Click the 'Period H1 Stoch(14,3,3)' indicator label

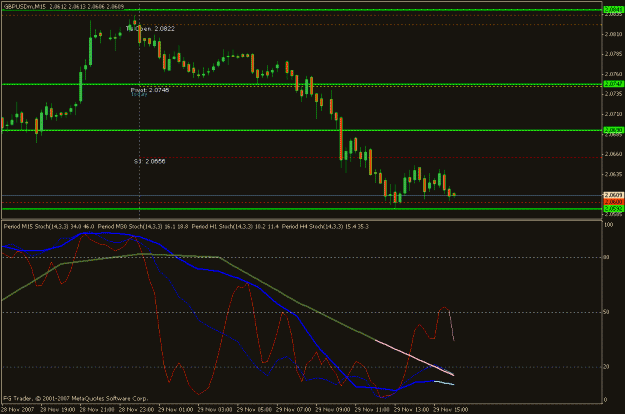click(x=222, y=227)
